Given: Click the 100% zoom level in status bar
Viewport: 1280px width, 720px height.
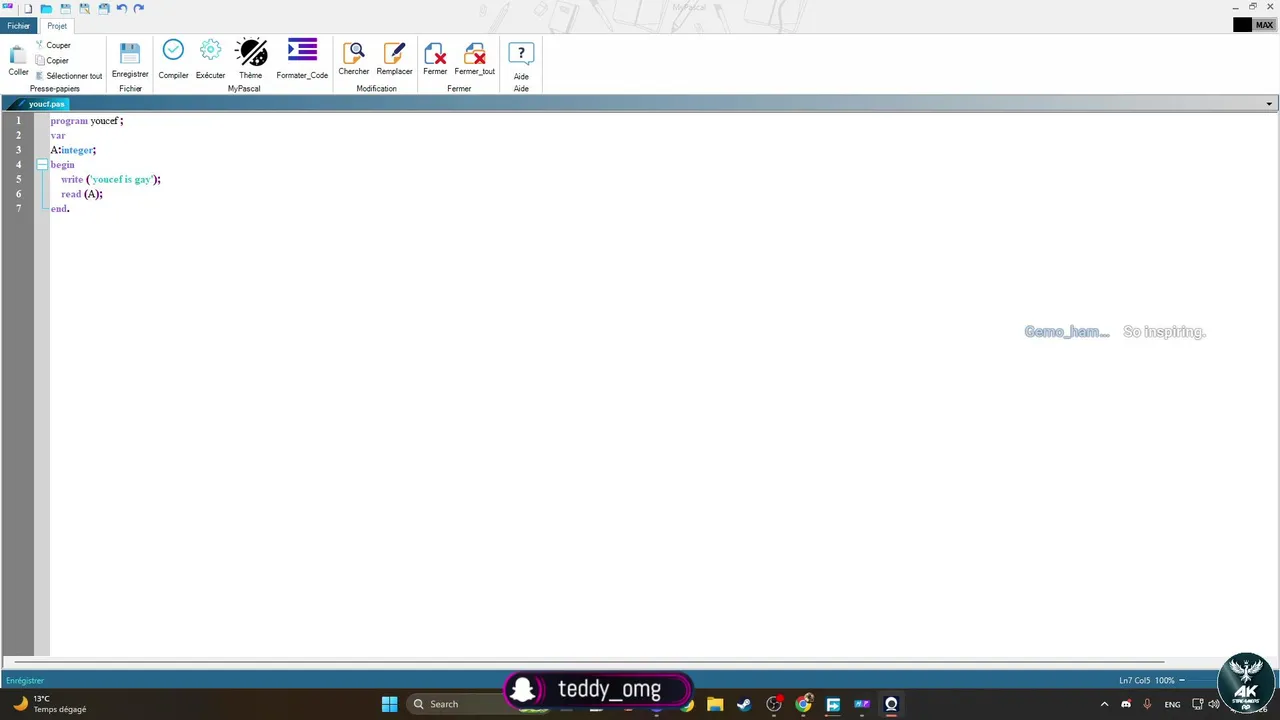Looking at the screenshot, I should 1165,680.
